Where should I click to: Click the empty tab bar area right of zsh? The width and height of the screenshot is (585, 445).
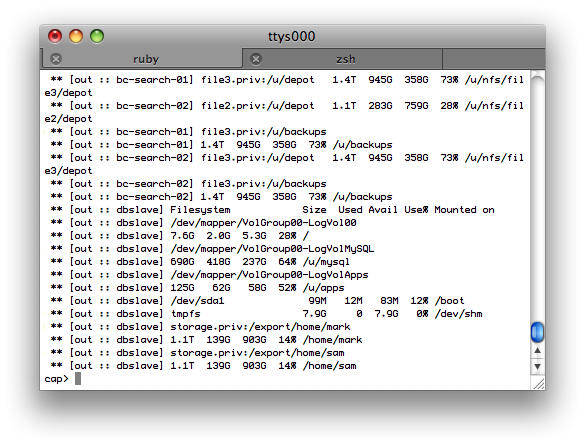(494, 59)
